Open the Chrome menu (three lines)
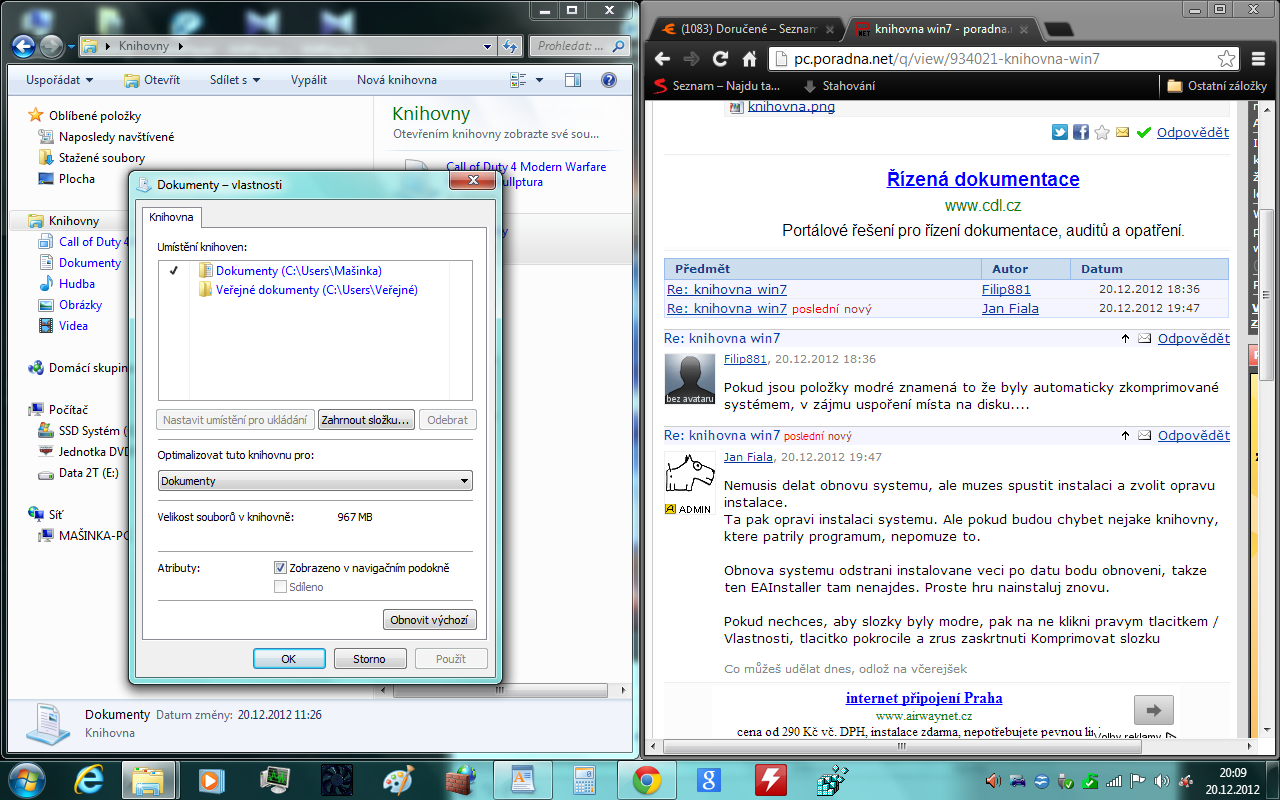Image resolution: width=1280 pixels, height=800 pixels. coord(1257,58)
